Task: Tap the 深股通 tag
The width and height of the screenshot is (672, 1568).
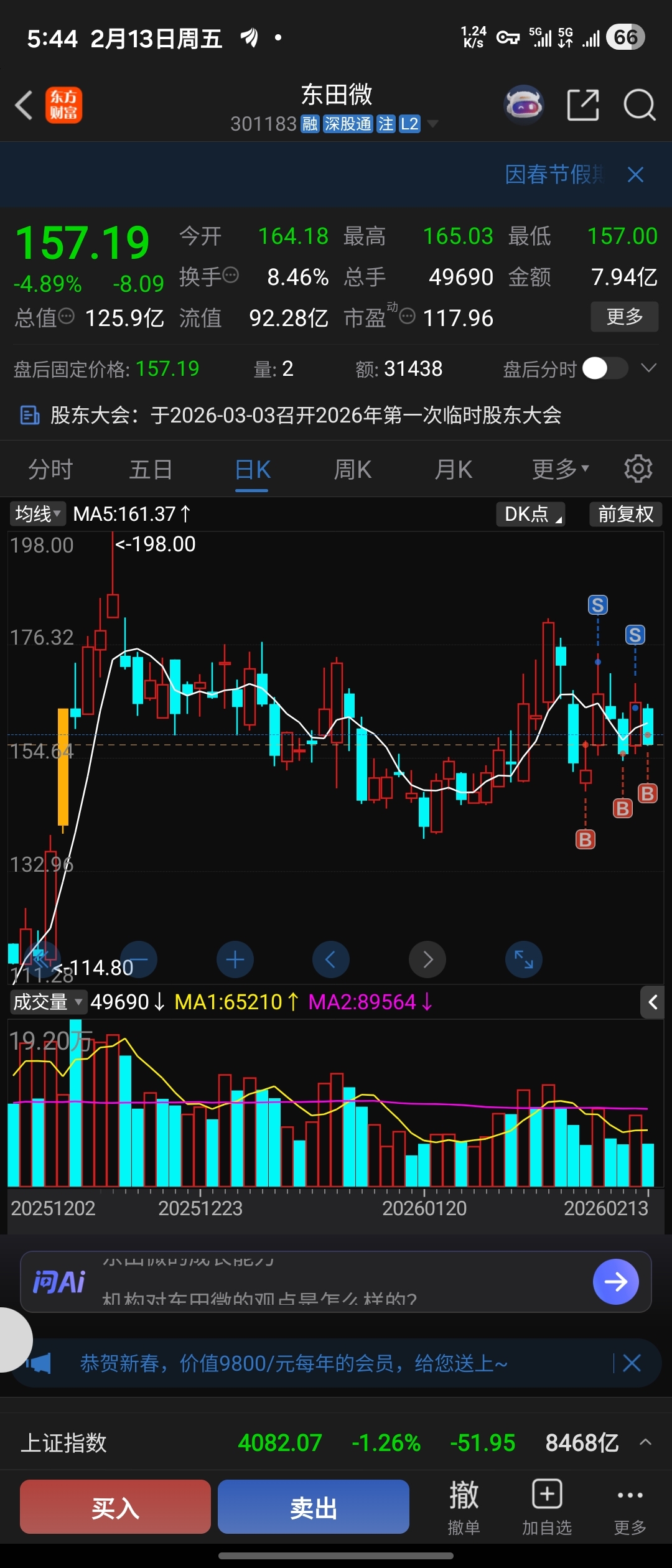Action: [348, 124]
